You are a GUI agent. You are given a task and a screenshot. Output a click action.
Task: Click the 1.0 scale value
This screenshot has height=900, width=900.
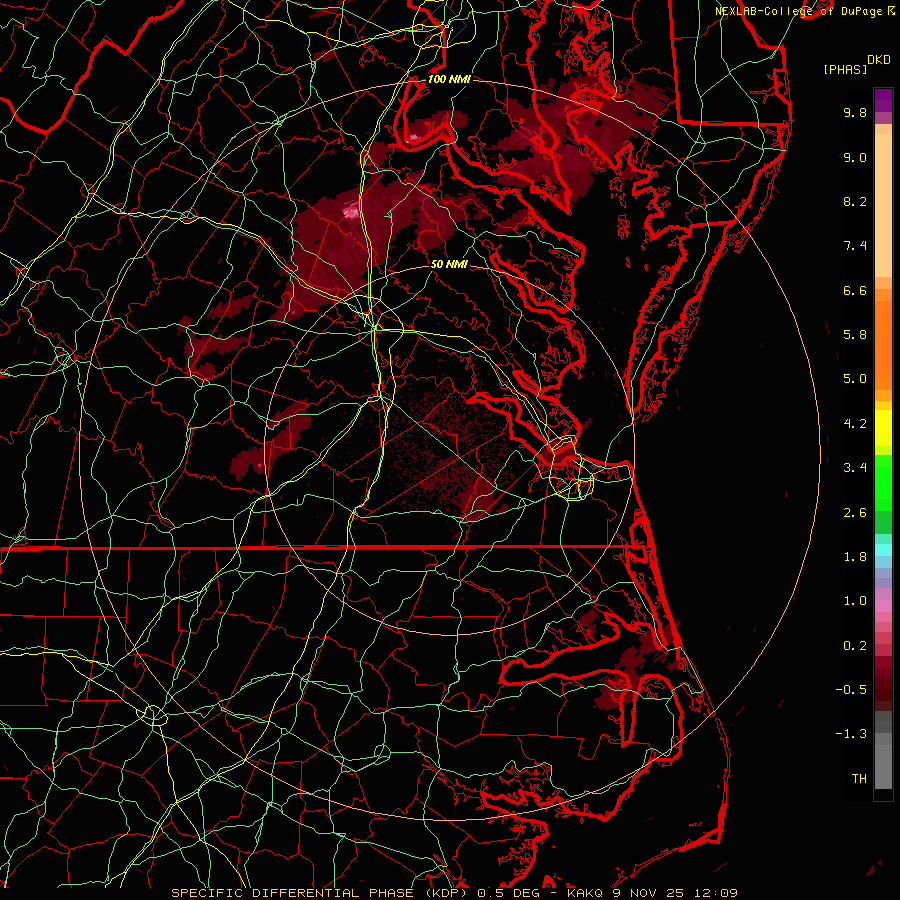click(855, 601)
